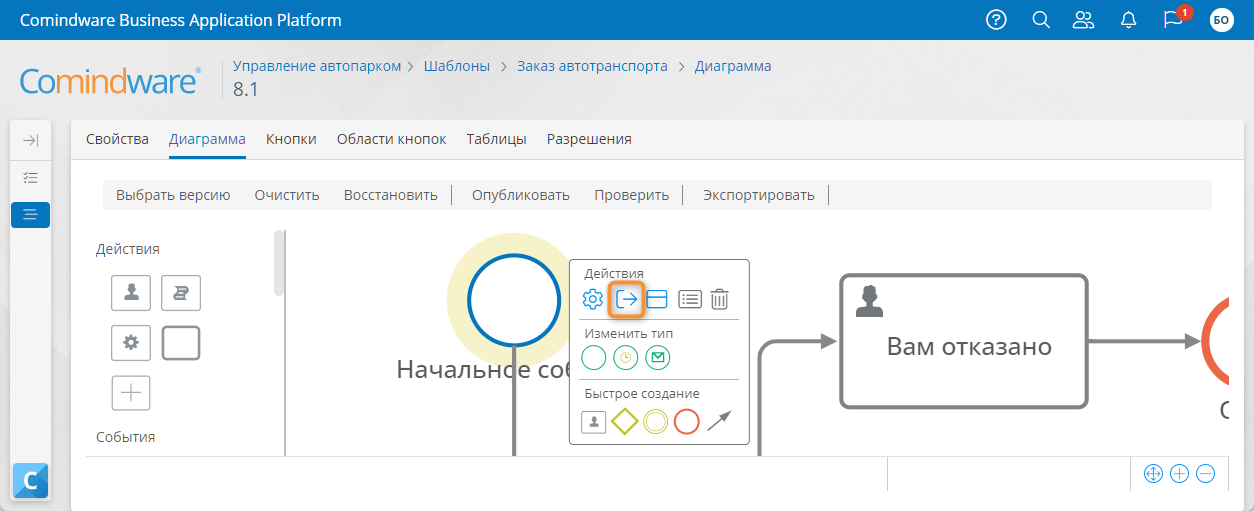
Task: Open the task checklist icon in the sidebar
Action: [30, 177]
